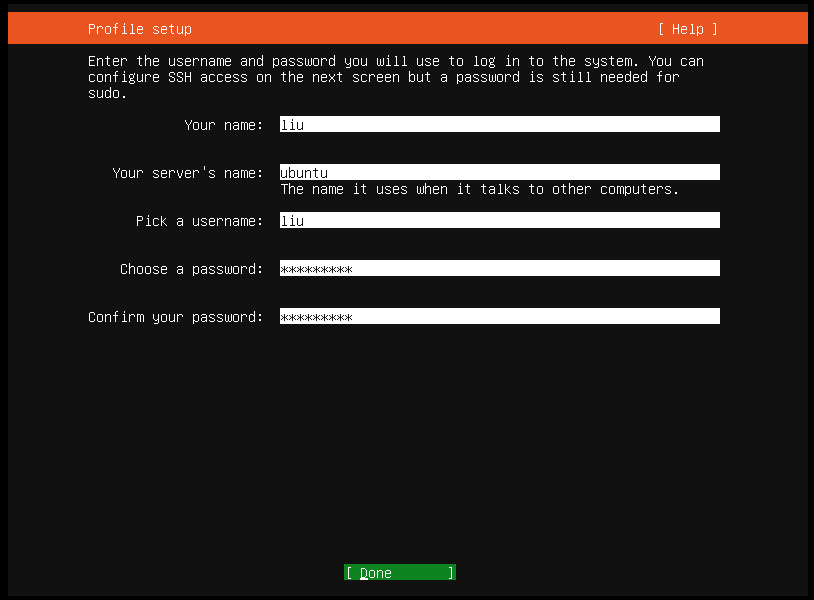Viewport: 814px width, 600px height.
Task: Click the 'Confirm your password:' label
Action: point(176,317)
